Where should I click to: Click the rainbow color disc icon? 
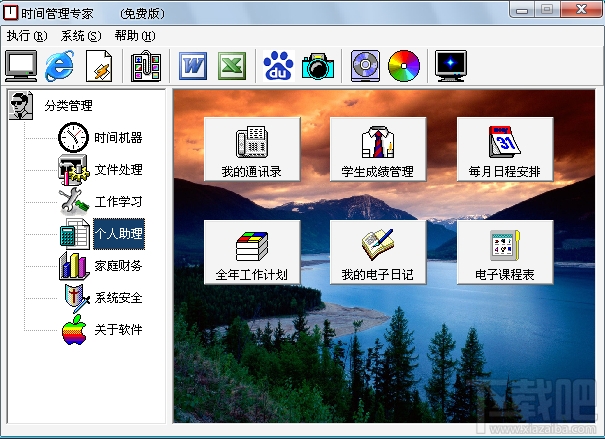coord(404,66)
